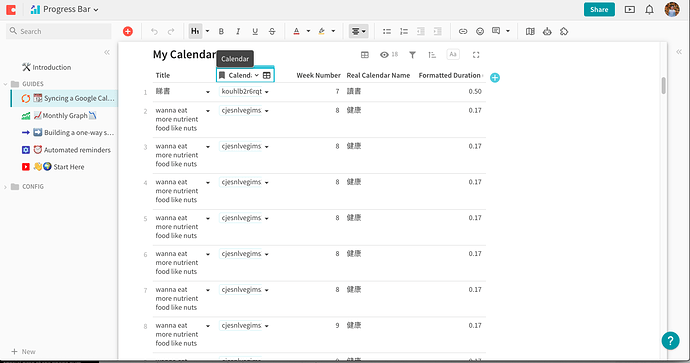Click New to add a page
The height and width of the screenshot is (363, 690).
(x=23, y=352)
